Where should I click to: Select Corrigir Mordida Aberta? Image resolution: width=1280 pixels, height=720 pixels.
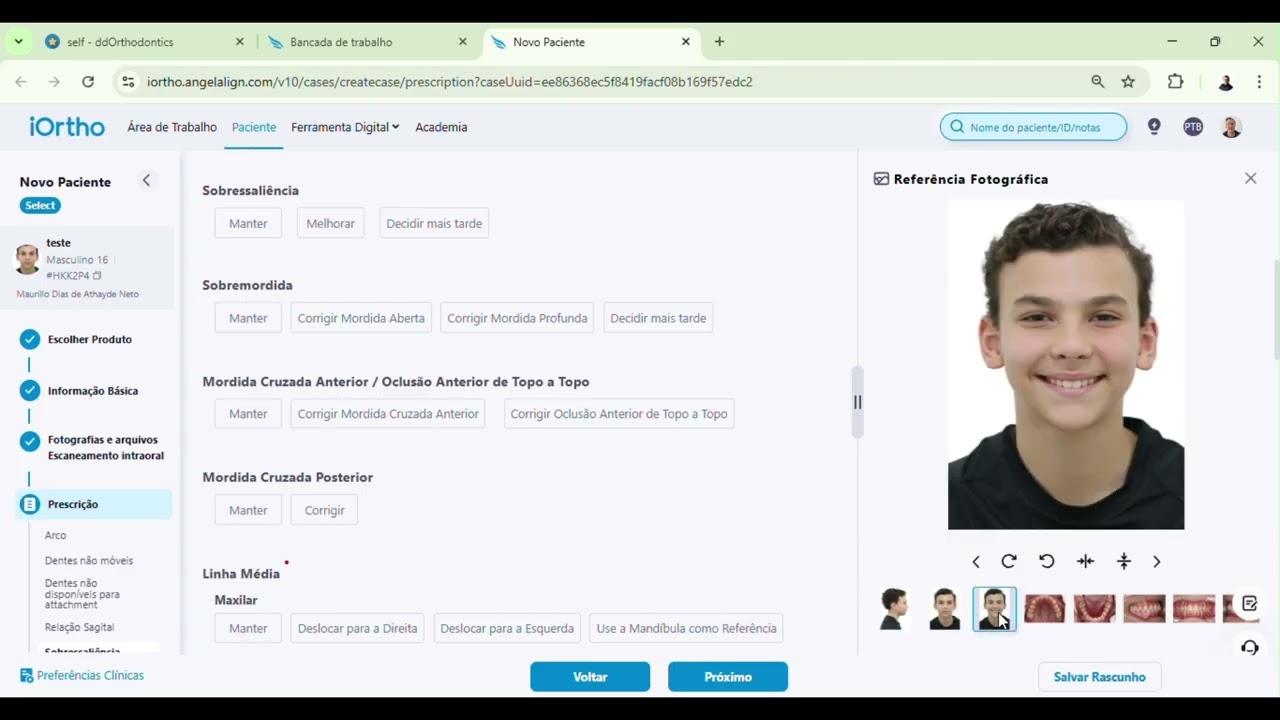(361, 318)
